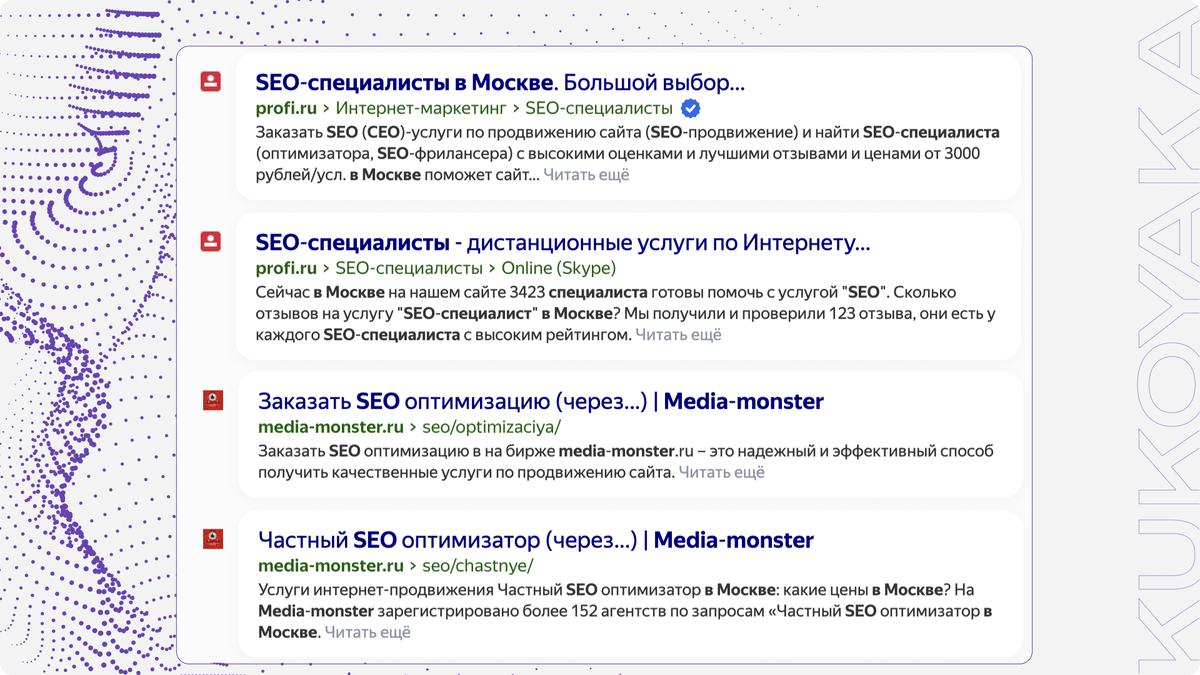Screen dimensions: 1200x675
Task: Click 'SEO-специалисты' breadcrumb before 'Online (Skype)'
Action: point(409,268)
